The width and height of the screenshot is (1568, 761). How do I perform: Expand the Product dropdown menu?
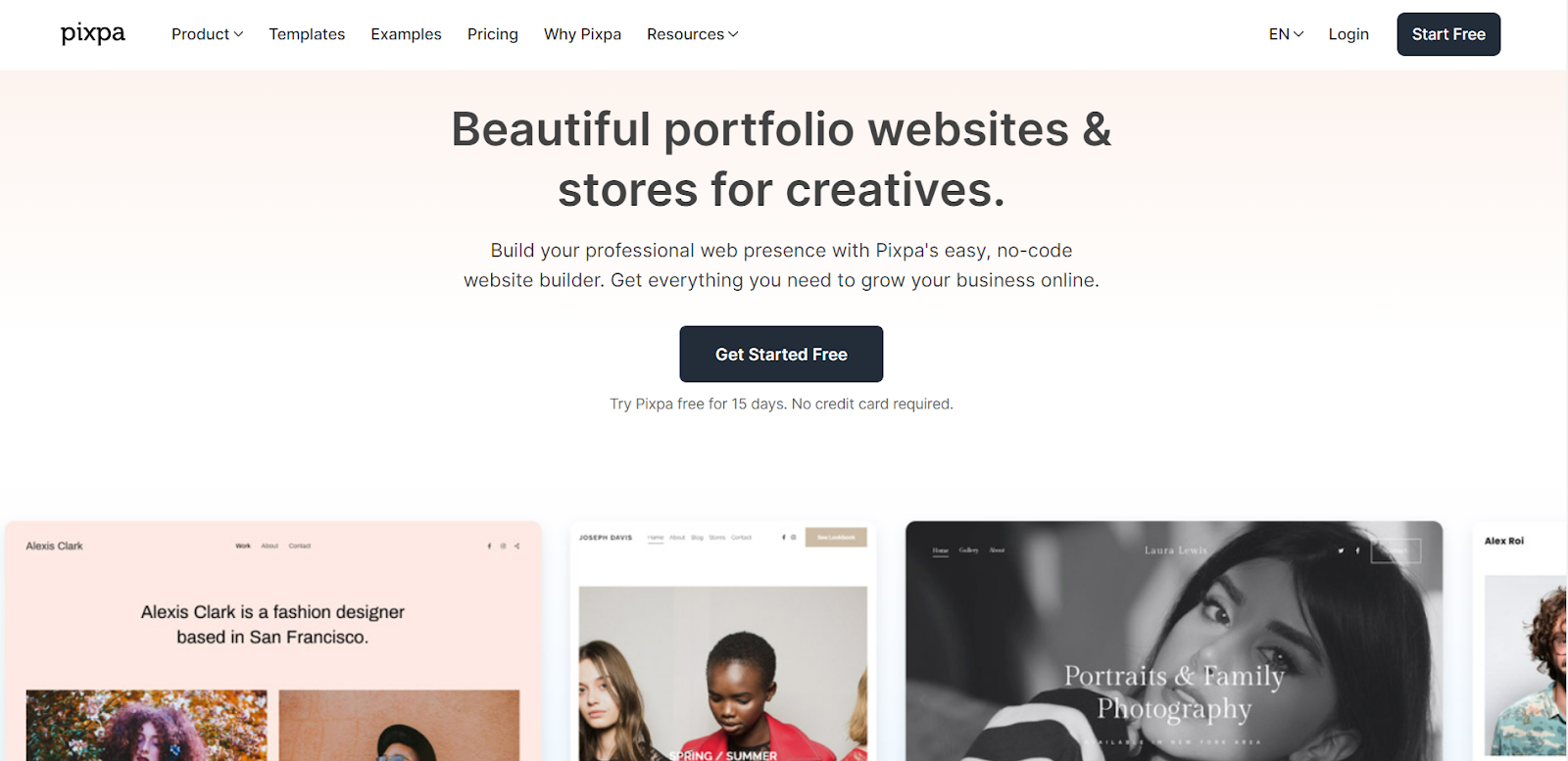coord(207,34)
